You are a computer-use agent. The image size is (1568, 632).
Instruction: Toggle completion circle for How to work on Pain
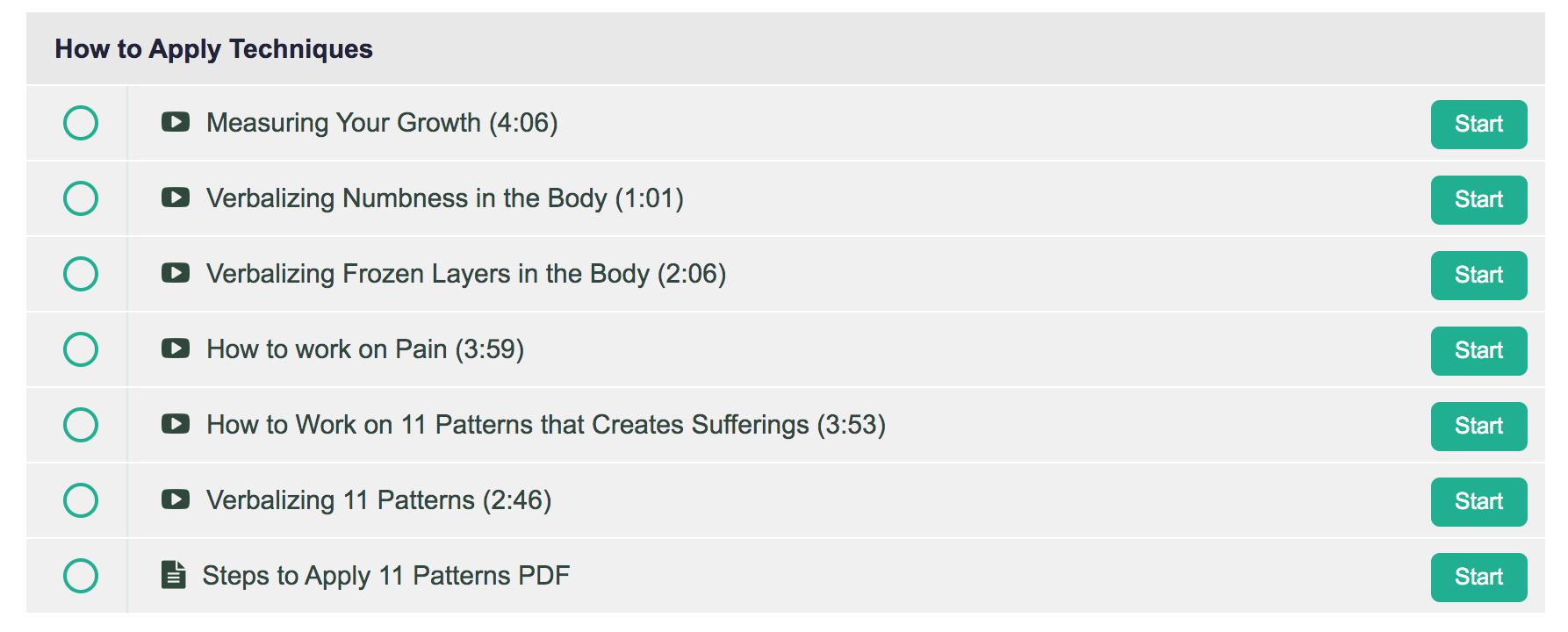(x=81, y=349)
